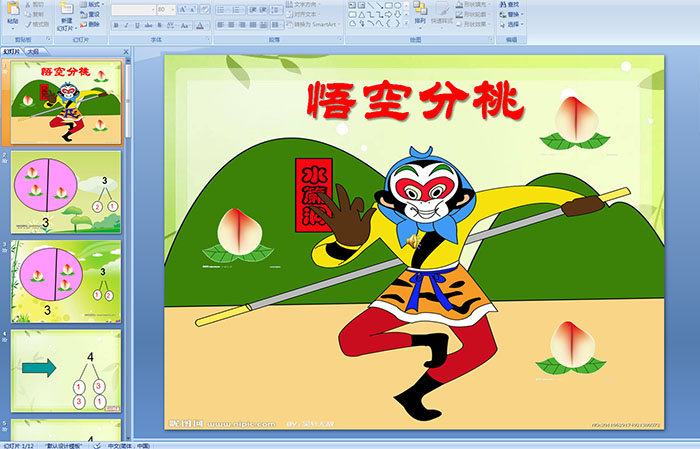Click the spell check icon in status bar

(x=97, y=445)
